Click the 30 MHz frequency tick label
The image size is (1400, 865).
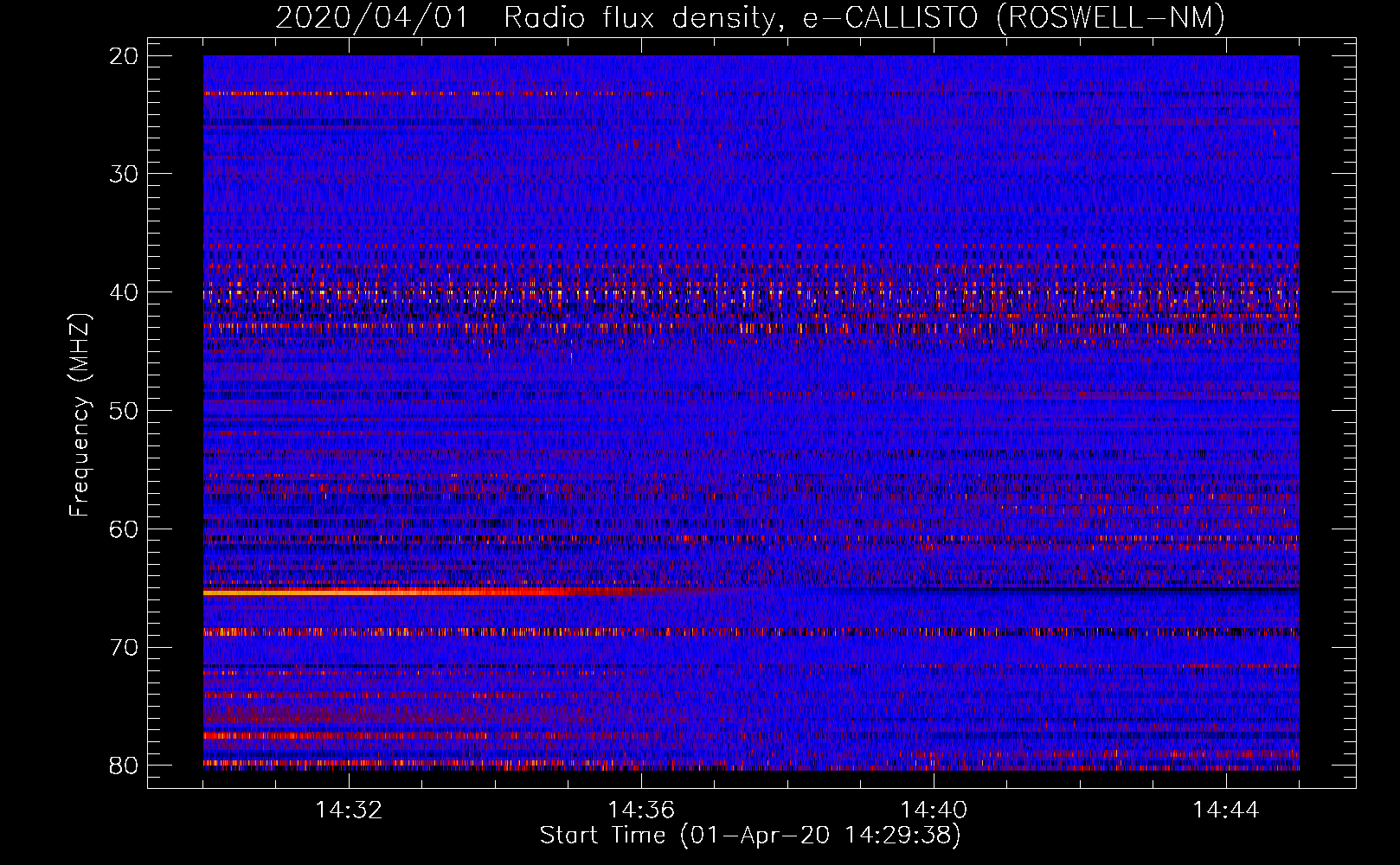pos(125,174)
